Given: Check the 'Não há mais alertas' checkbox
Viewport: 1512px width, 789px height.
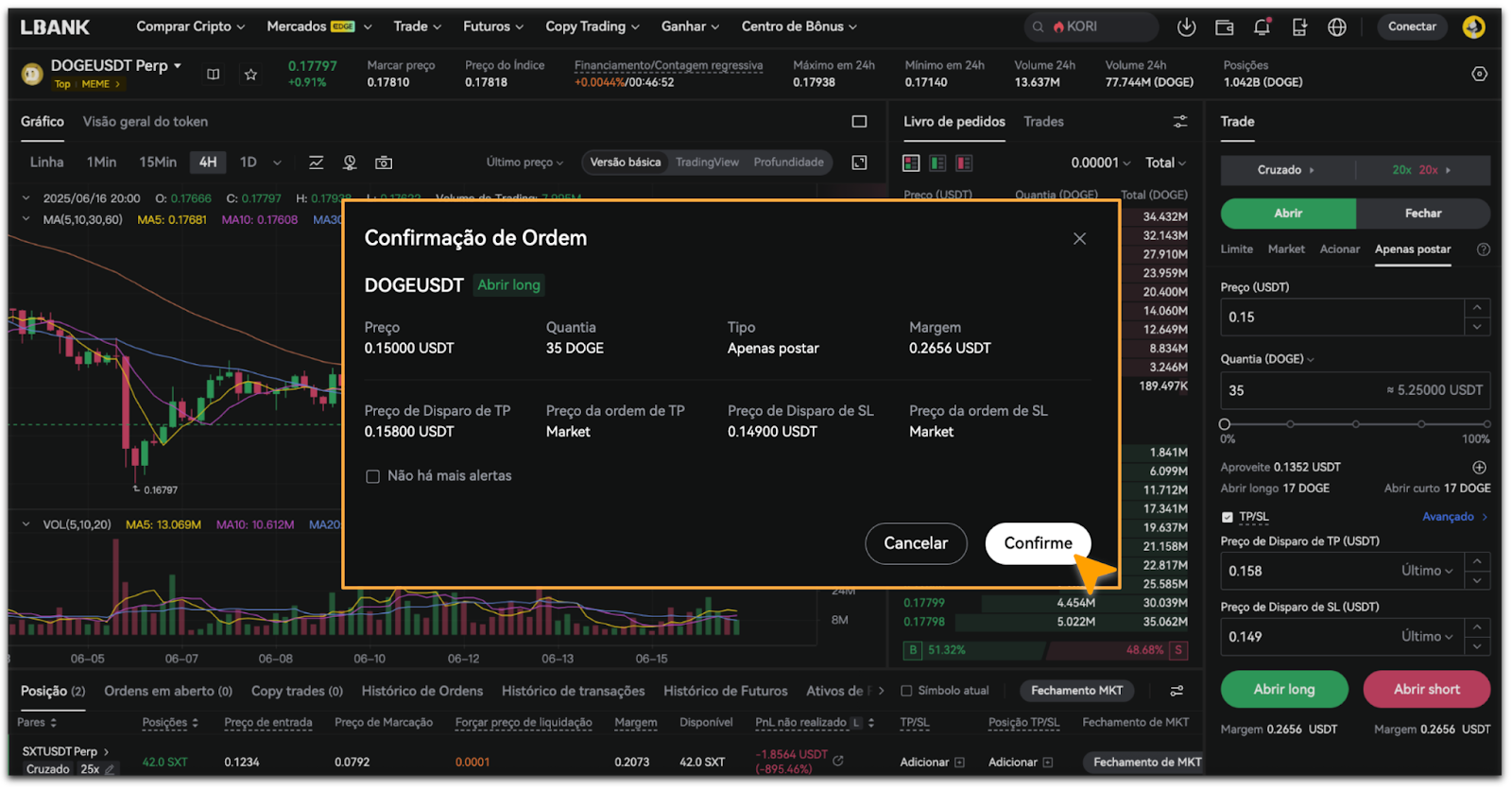Looking at the screenshot, I should click(x=373, y=476).
